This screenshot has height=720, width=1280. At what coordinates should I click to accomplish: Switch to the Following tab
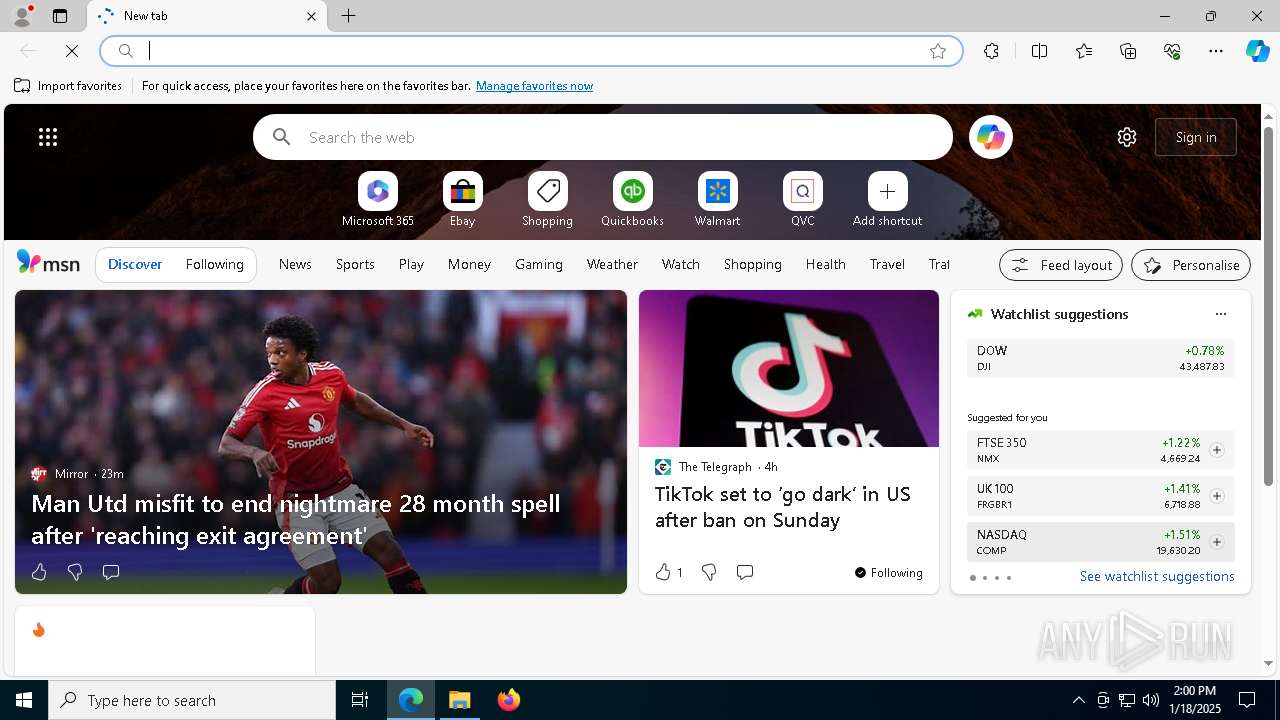(x=214, y=264)
